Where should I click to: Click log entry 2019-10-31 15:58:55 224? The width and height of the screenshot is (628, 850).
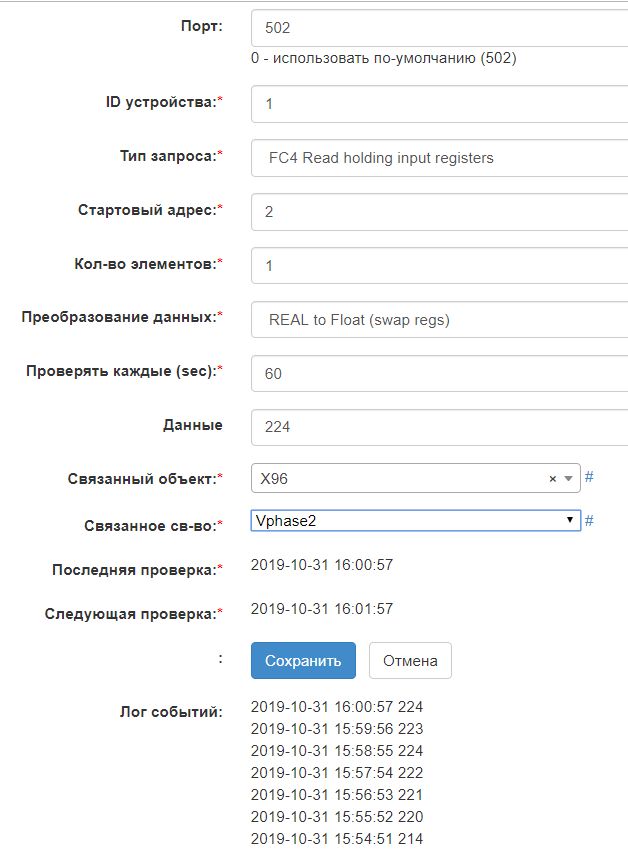[337, 751]
